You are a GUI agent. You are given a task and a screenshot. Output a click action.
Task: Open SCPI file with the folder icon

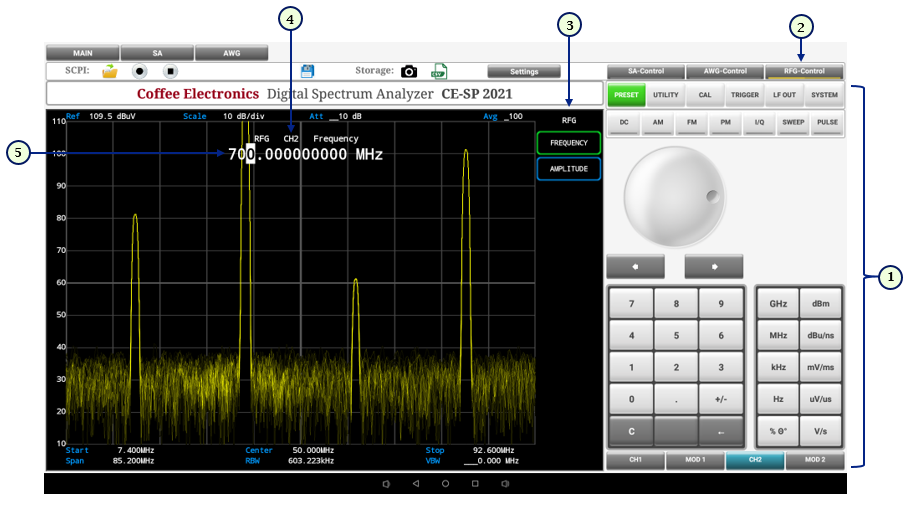pos(110,71)
